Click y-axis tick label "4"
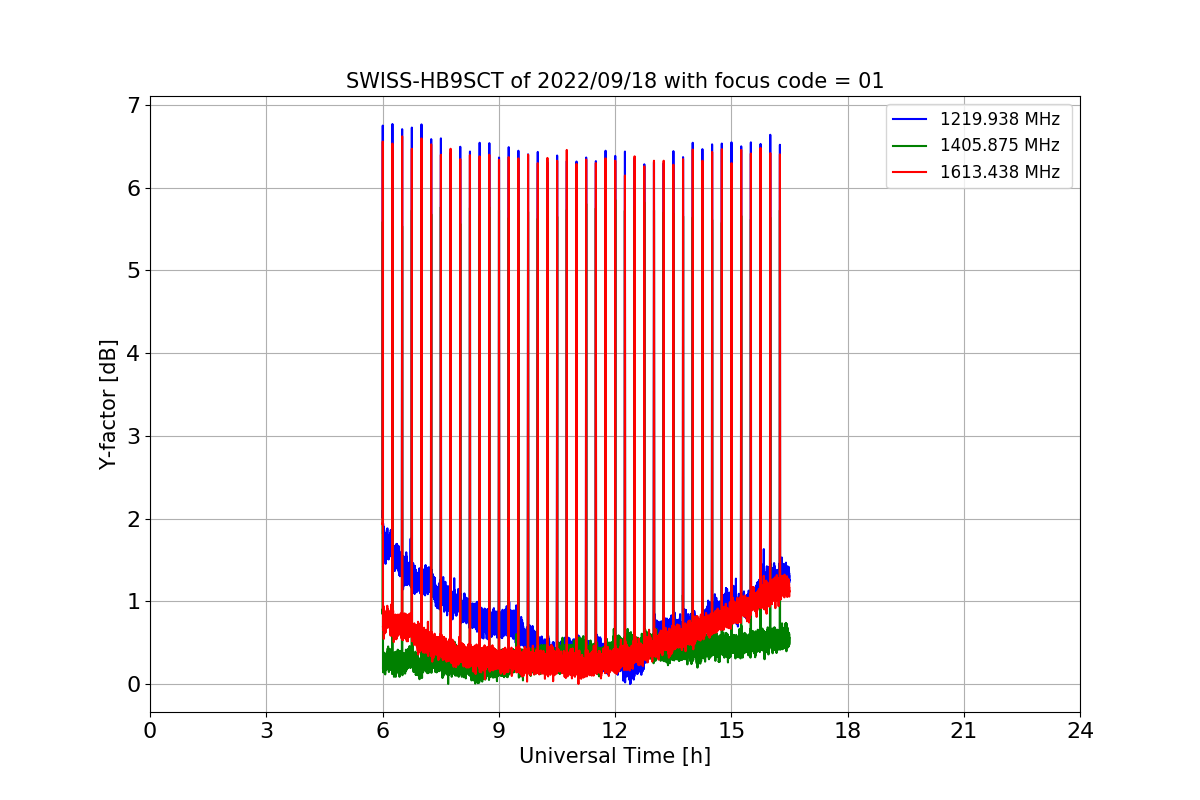 pos(134,354)
